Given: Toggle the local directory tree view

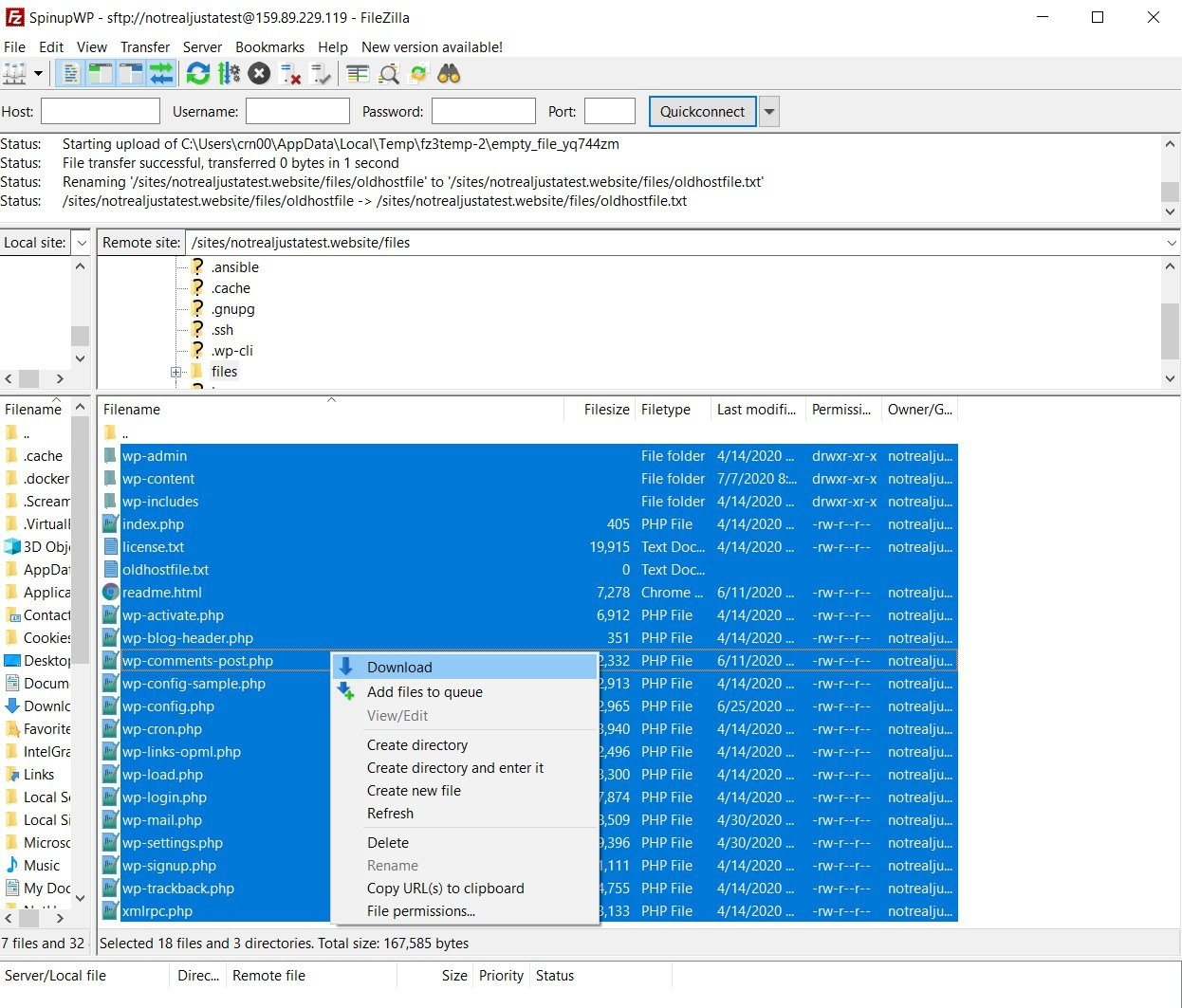Looking at the screenshot, I should pyautogui.click(x=101, y=74).
